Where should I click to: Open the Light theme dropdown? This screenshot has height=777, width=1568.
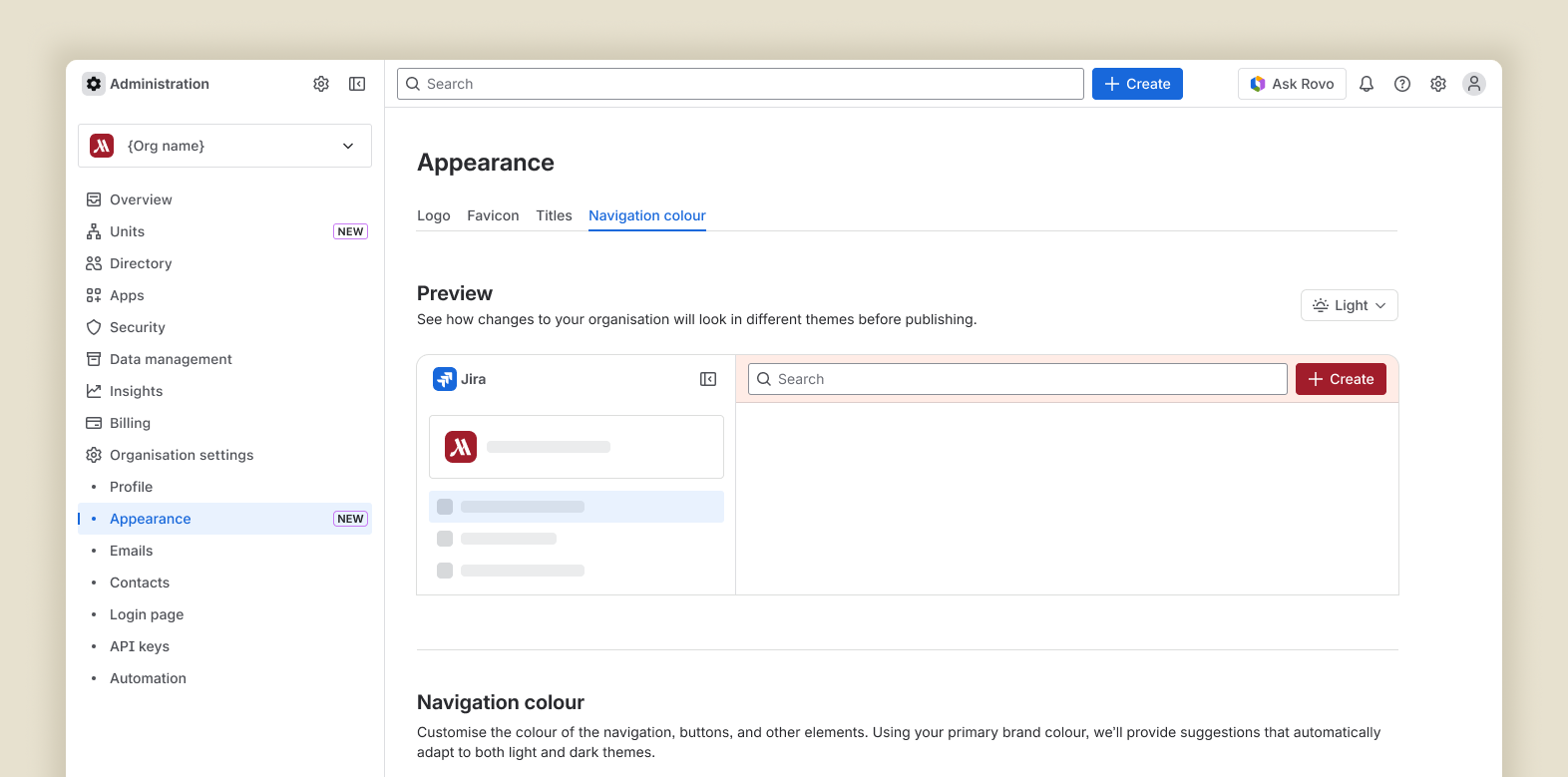click(1349, 305)
